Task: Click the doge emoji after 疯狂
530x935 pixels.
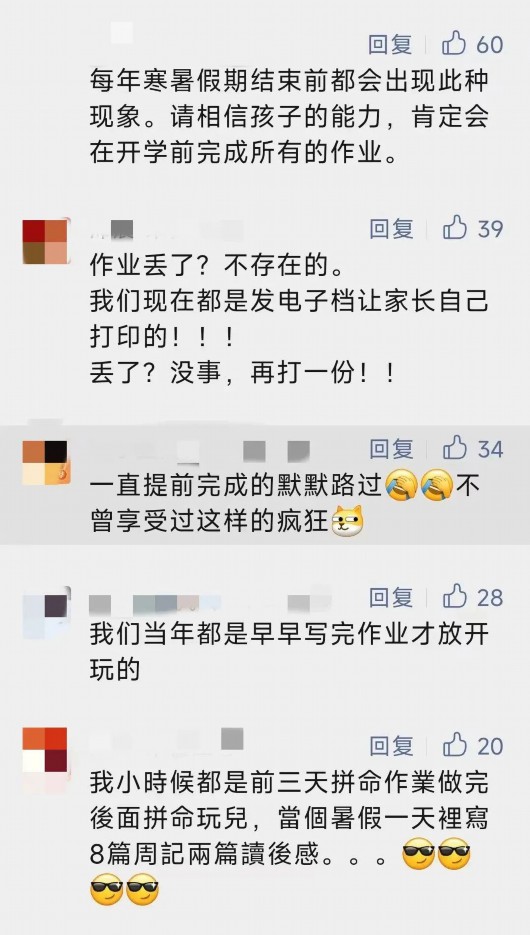Action: pos(347,521)
